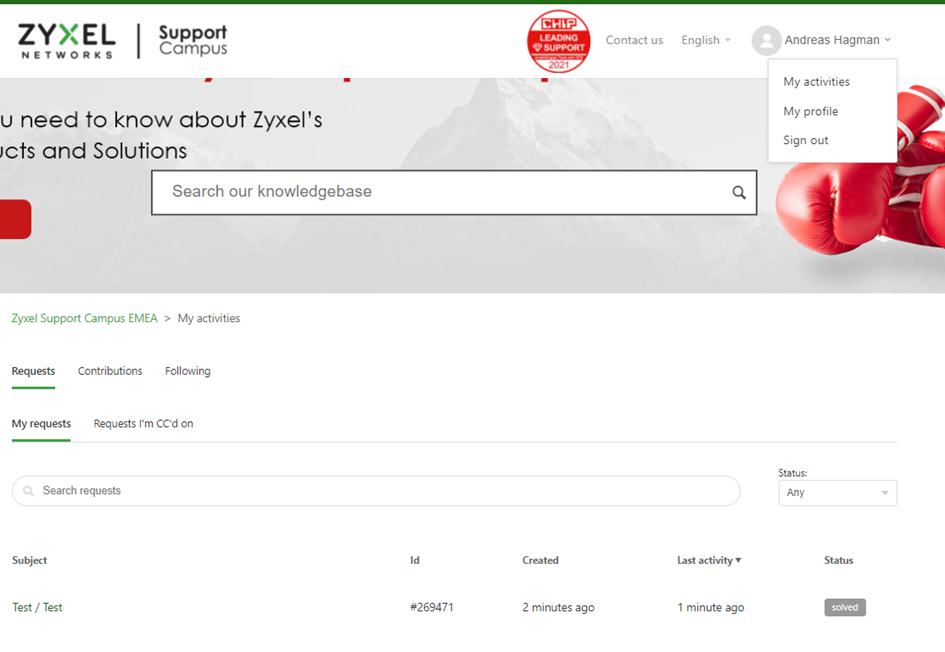
Task: Click the Search requests magnifier icon
Action: click(28, 491)
